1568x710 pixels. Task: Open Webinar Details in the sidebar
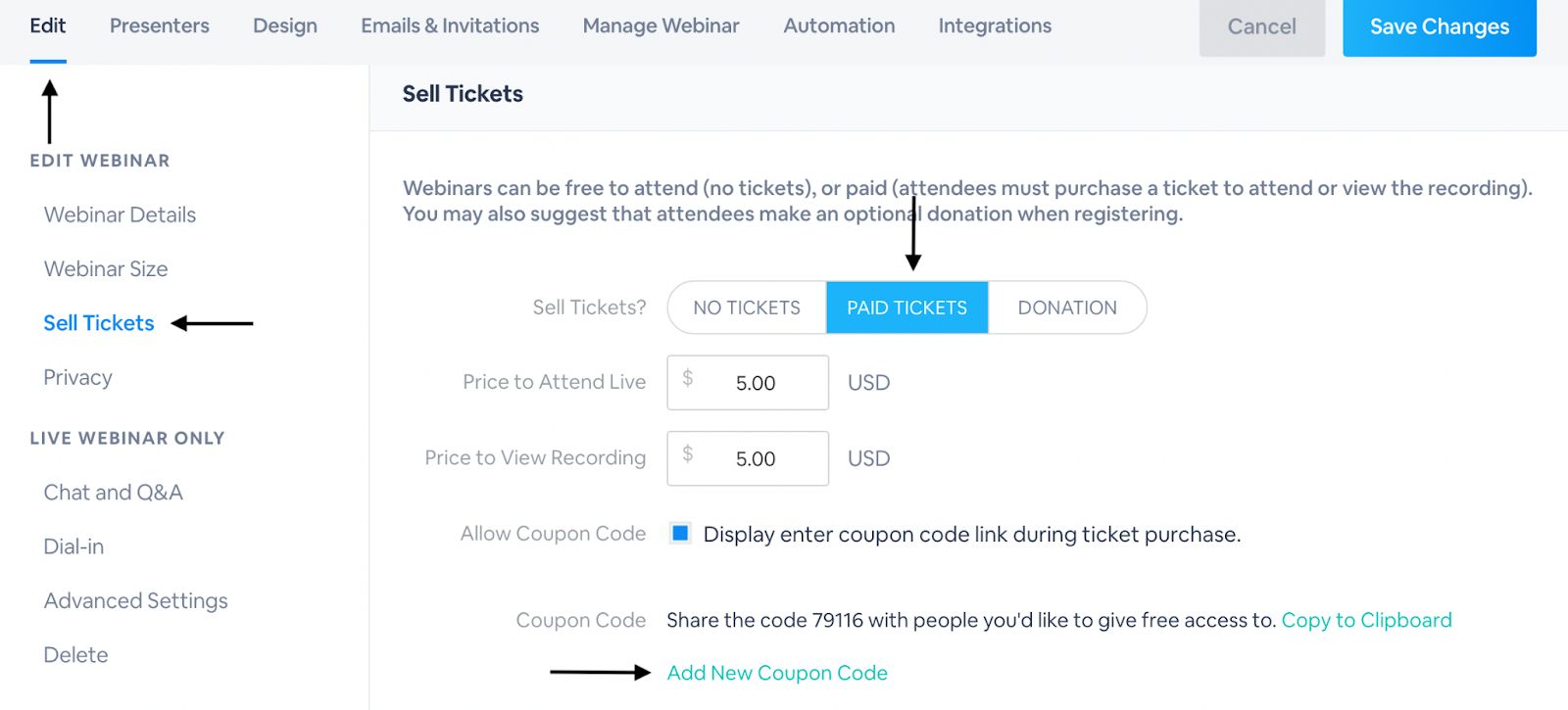(x=120, y=214)
